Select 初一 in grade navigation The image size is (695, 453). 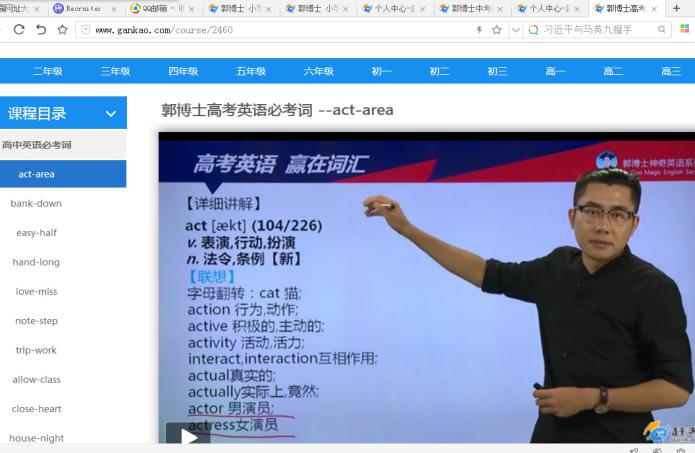(382, 71)
